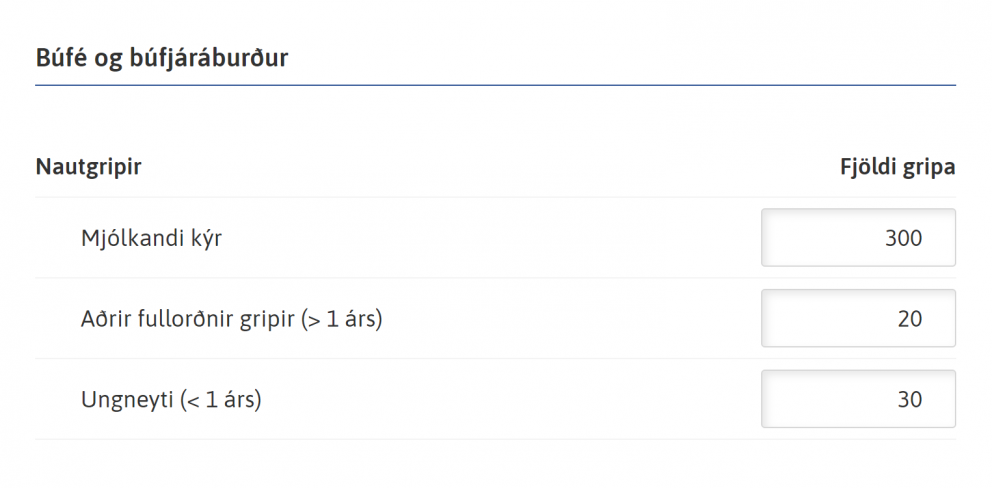Click on the value 30

(909, 400)
